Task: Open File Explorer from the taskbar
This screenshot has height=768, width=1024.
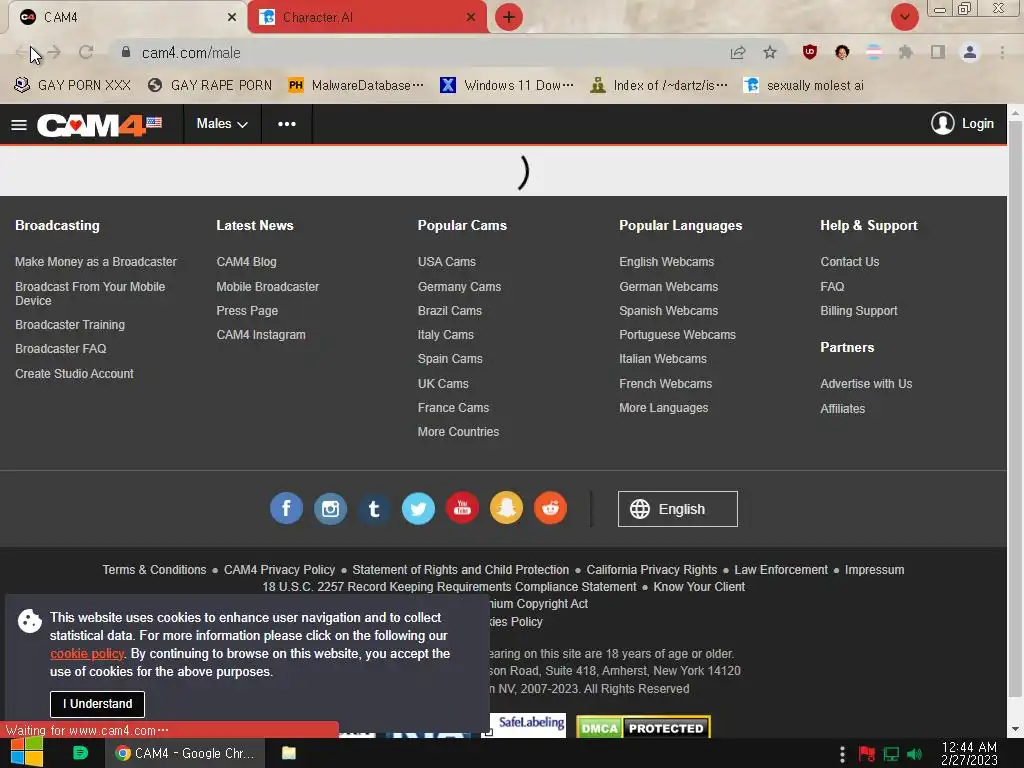Action: pos(289,753)
